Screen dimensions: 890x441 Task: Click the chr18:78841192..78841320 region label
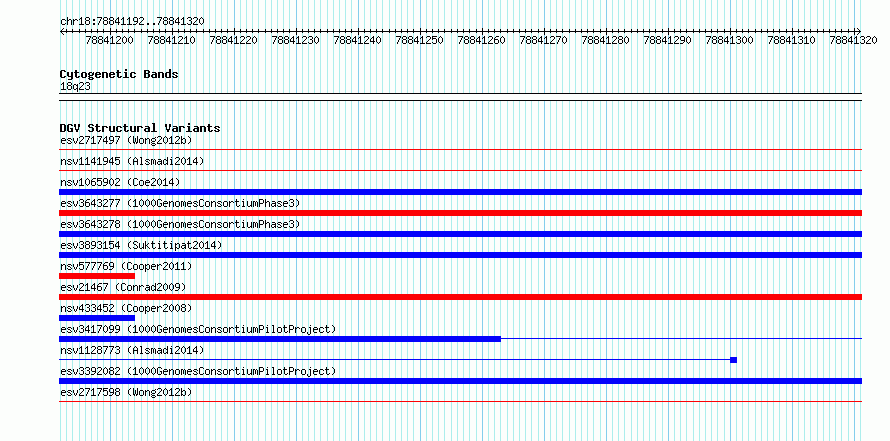(132, 21)
